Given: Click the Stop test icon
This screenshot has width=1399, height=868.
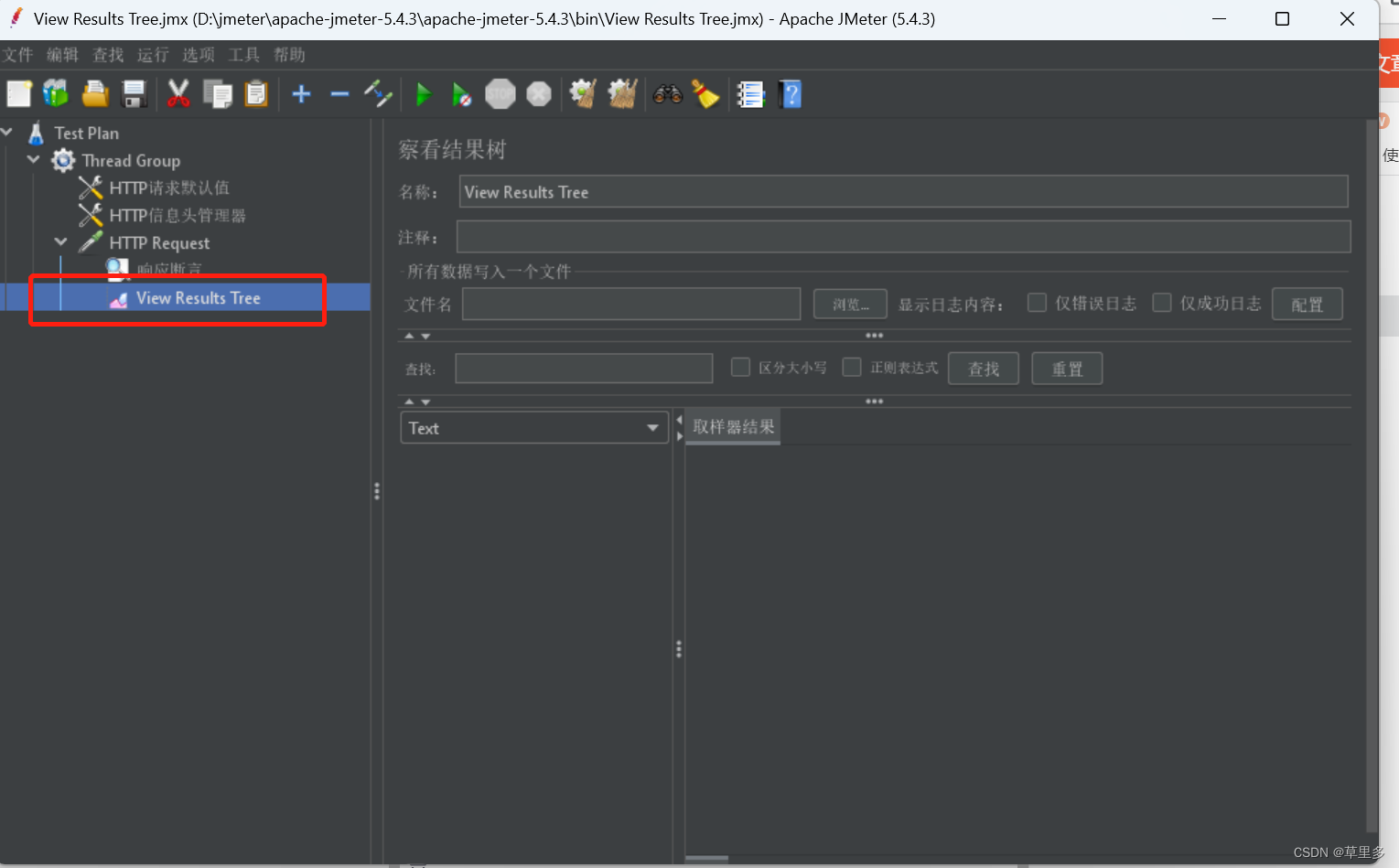Looking at the screenshot, I should (x=500, y=93).
